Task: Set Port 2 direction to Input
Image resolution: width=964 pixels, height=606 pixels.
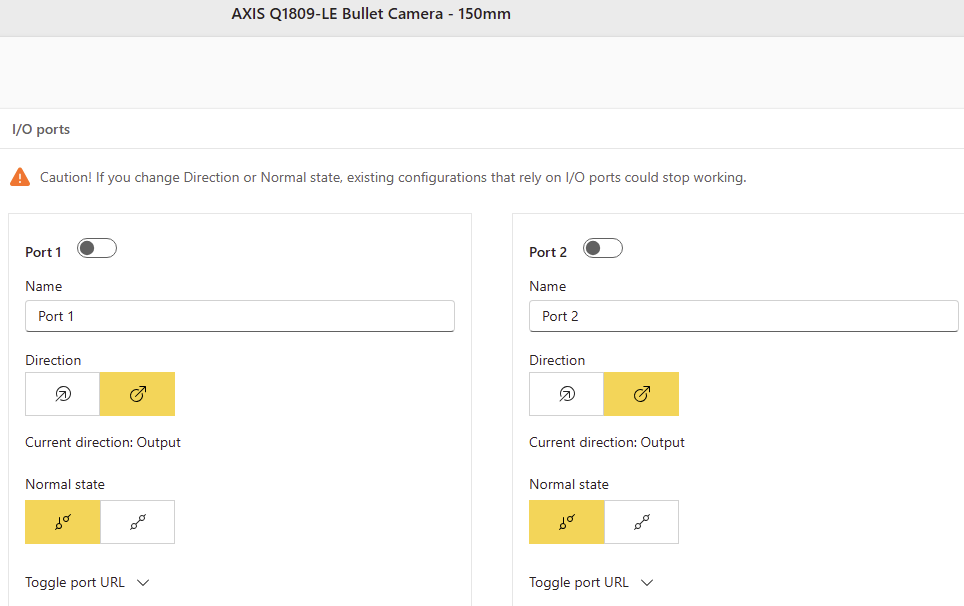Action: click(566, 394)
